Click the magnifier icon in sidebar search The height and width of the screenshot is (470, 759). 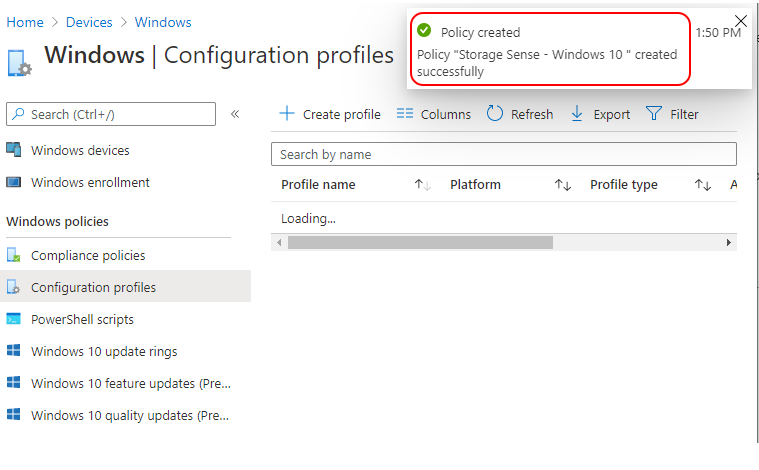point(18,114)
